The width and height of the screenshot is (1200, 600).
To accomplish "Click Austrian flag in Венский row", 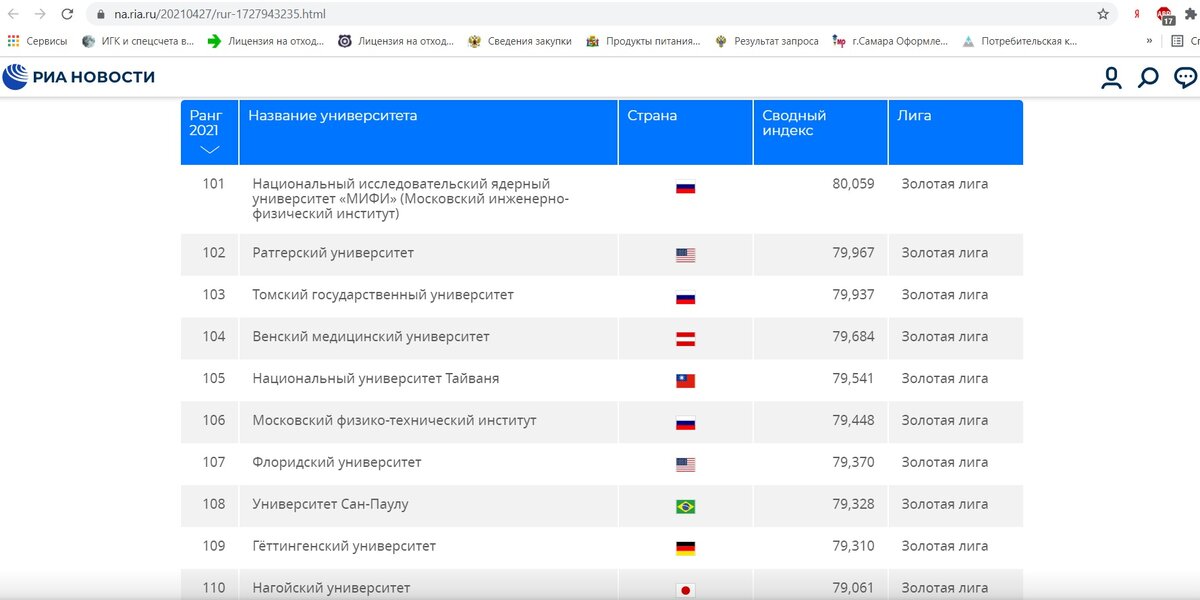I will tap(685, 339).
